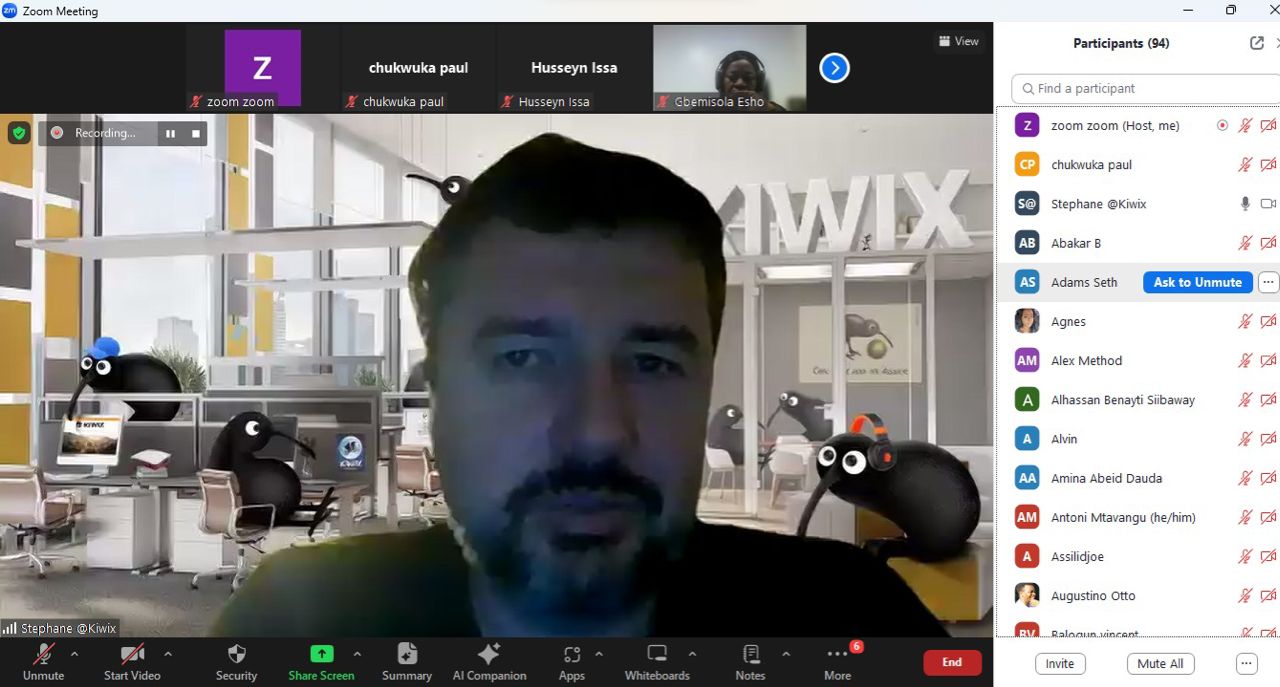1280x687 pixels.
Task: Pause the recording
Action: tap(171, 133)
